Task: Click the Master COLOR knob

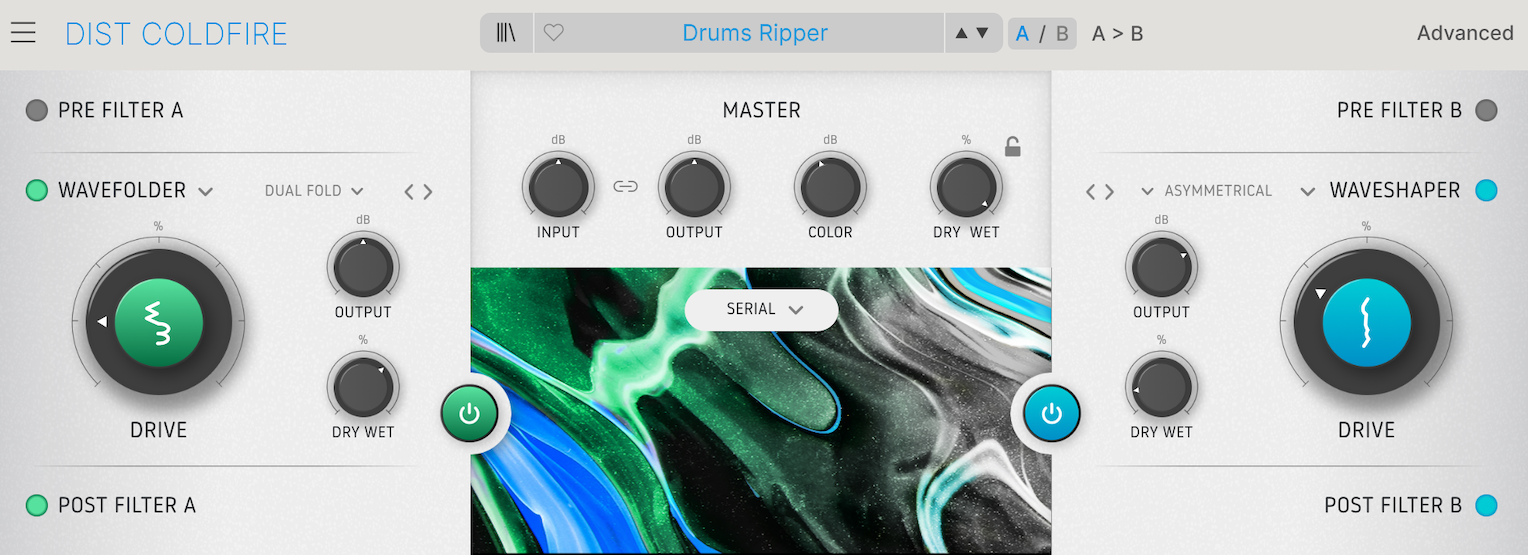Action: coord(830,187)
